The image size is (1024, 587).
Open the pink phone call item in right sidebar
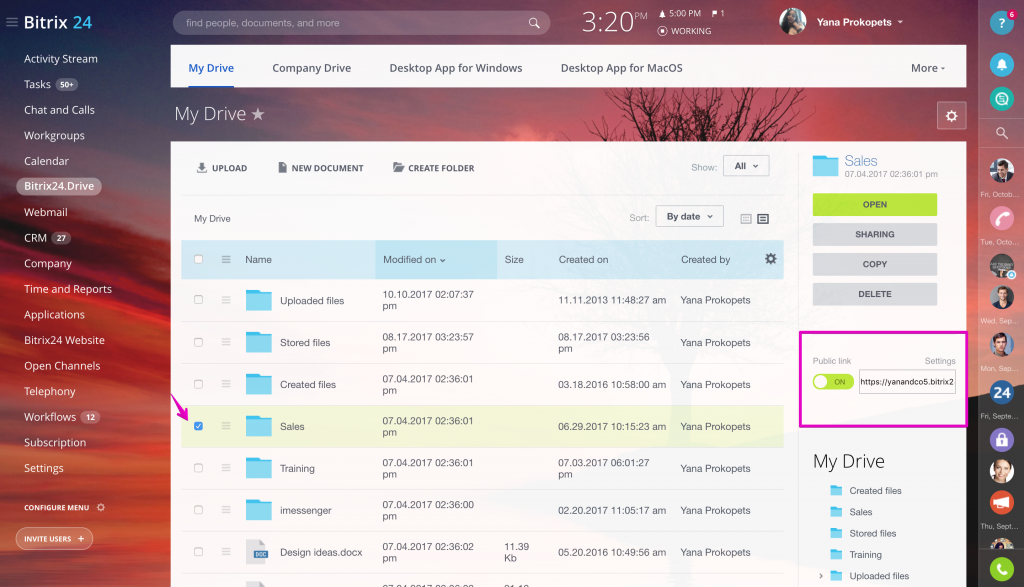coord(1001,218)
